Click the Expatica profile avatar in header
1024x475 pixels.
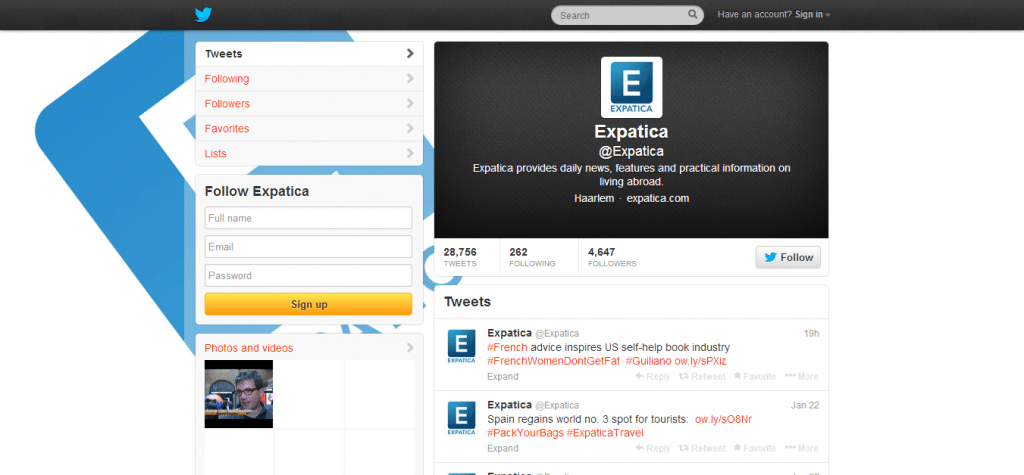[631, 87]
